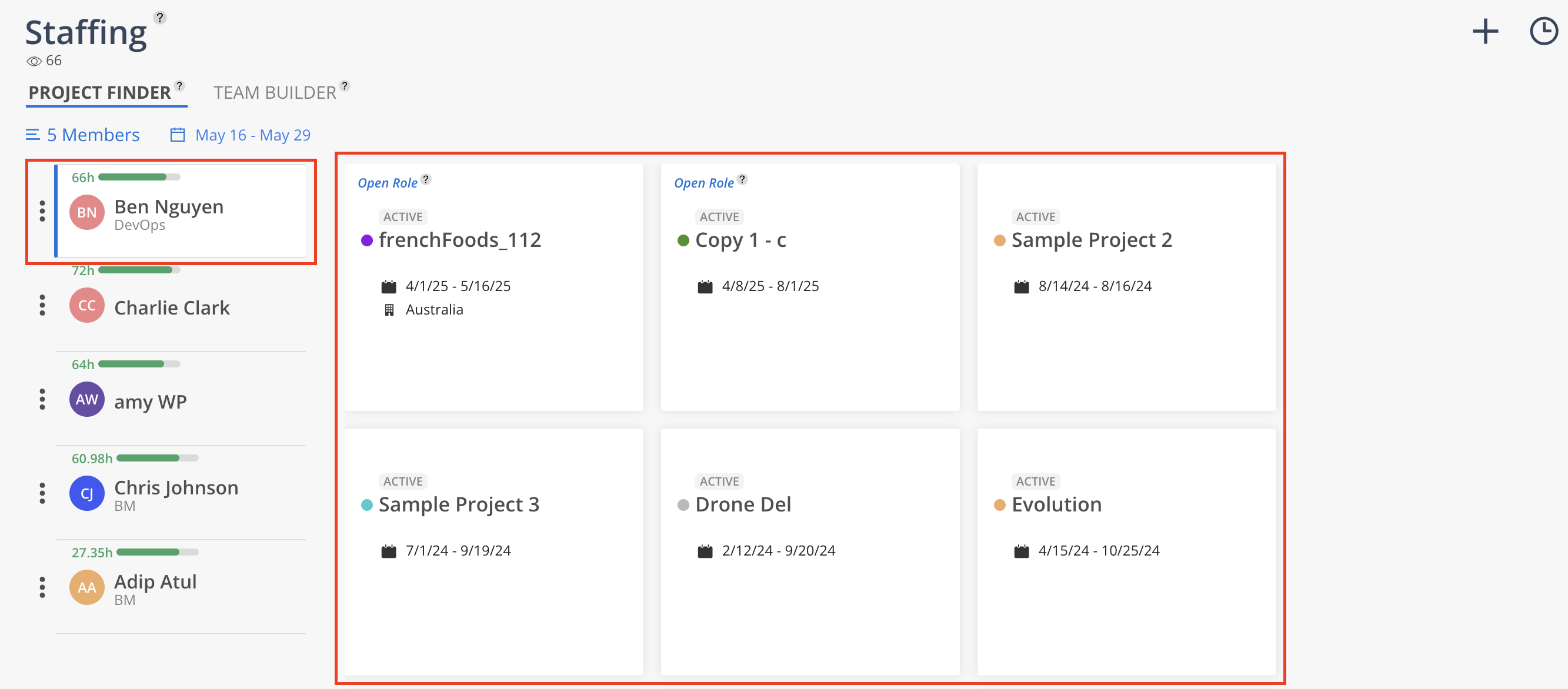The width and height of the screenshot is (1568, 689).
Task: Click Open Role help icon on frenchFoods_112 card
Action: click(x=426, y=179)
